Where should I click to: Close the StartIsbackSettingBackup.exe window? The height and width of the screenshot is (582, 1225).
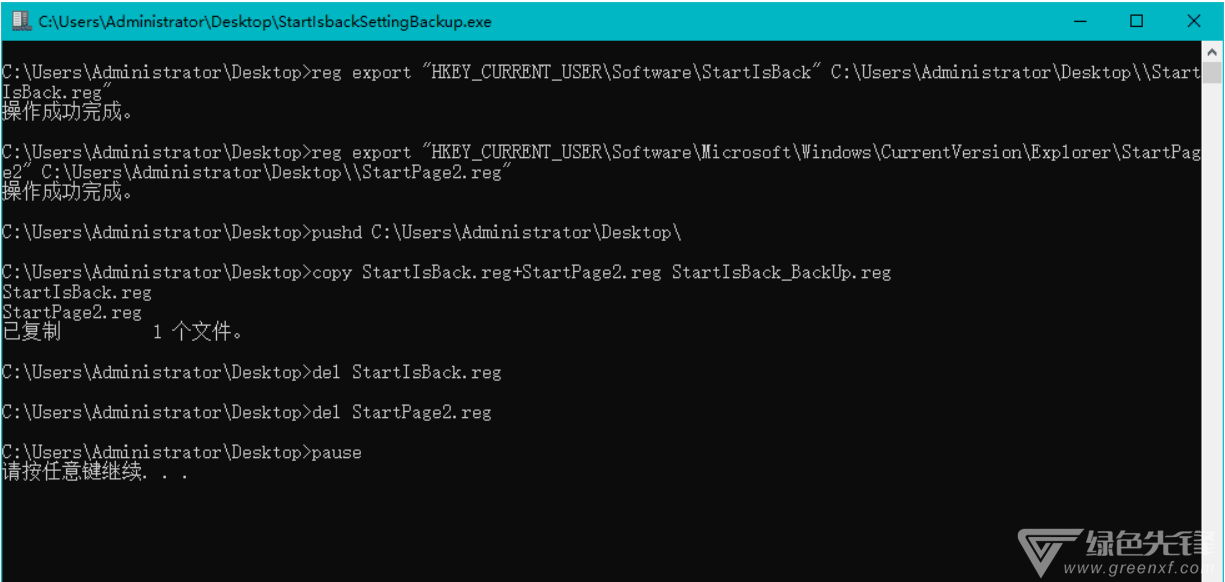(1193, 20)
